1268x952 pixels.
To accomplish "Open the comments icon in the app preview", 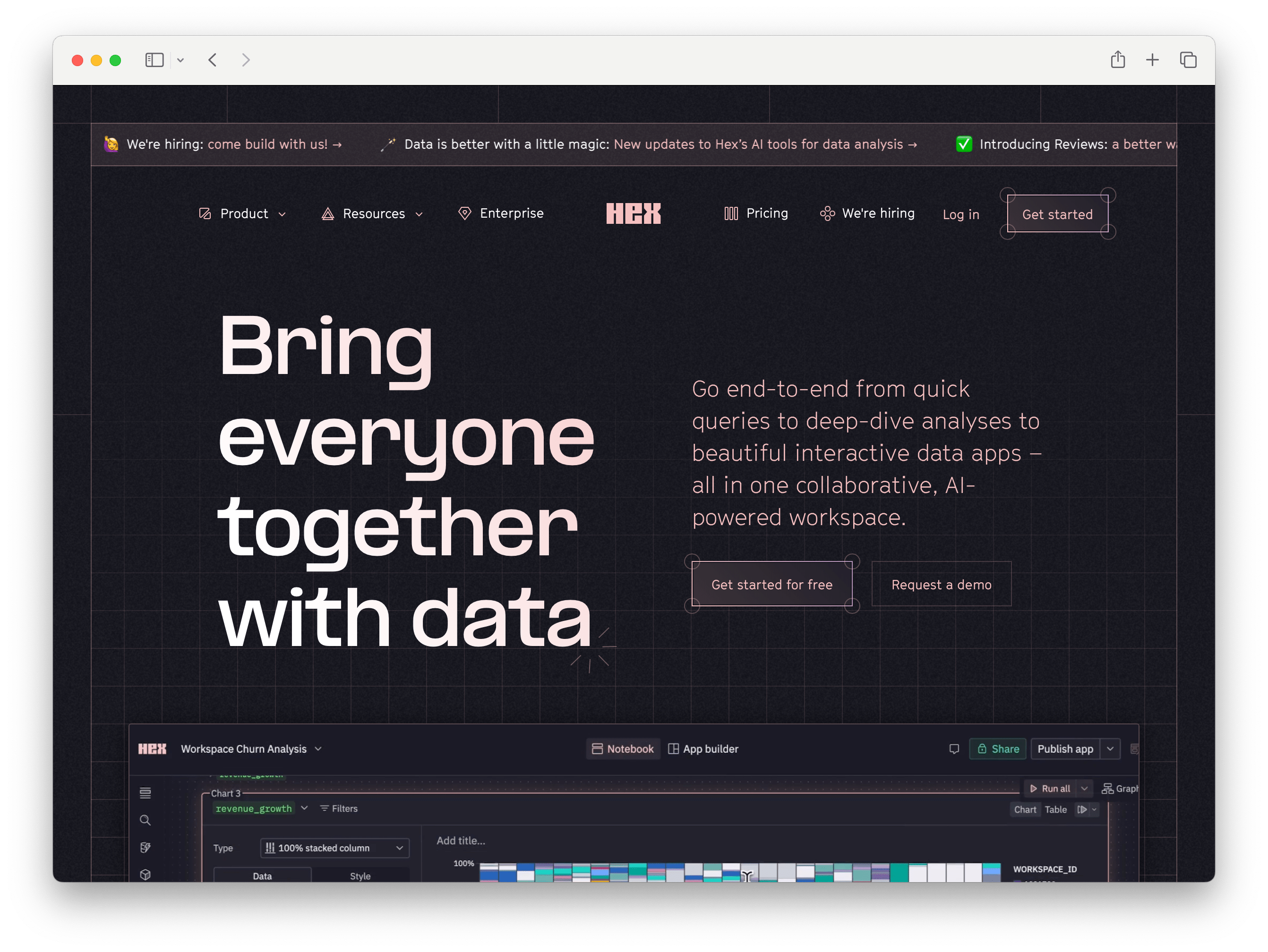I will [954, 749].
